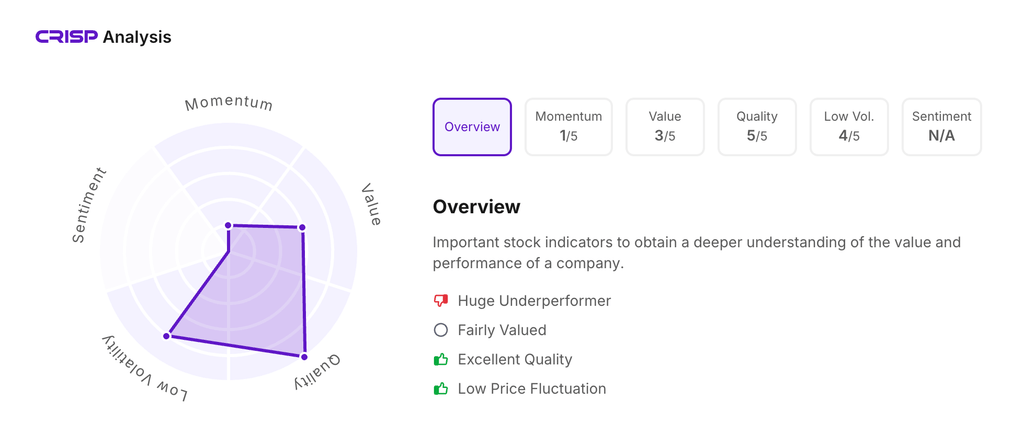The image size is (1024, 437).
Task: Switch to the Value 3/5 tab
Action: point(665,127)
